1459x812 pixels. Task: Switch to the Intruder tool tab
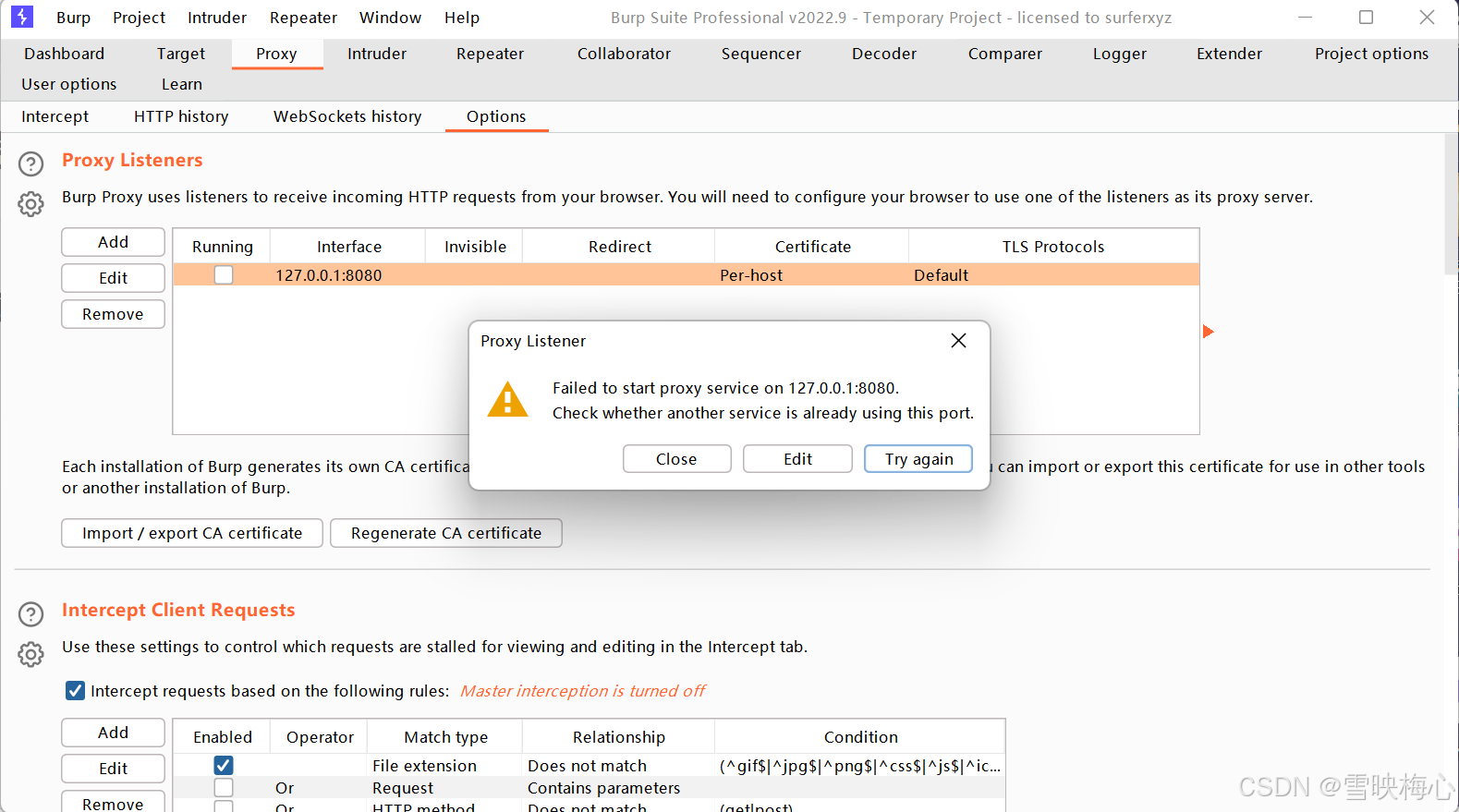coord(377,54)
